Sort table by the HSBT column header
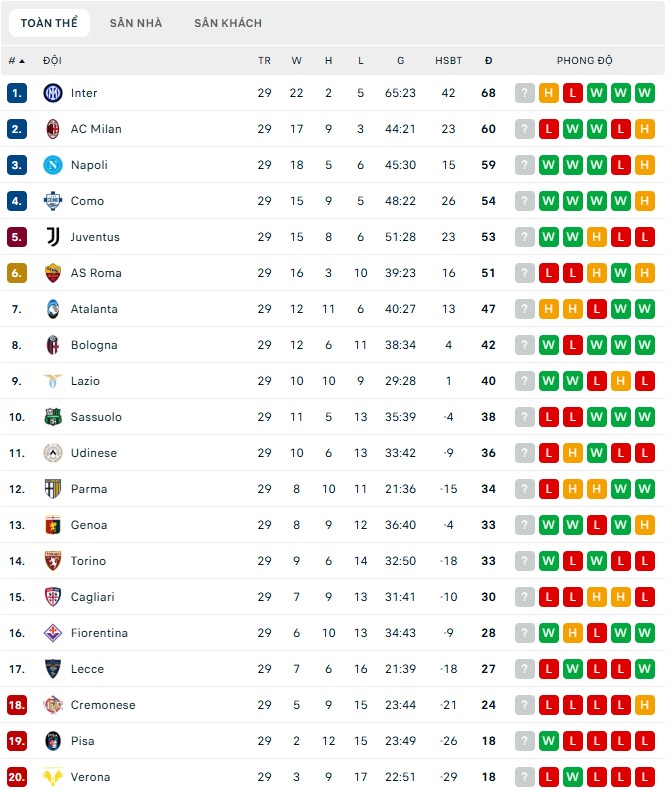This screenshot has height=790, width=672. [x=448, y=61]
